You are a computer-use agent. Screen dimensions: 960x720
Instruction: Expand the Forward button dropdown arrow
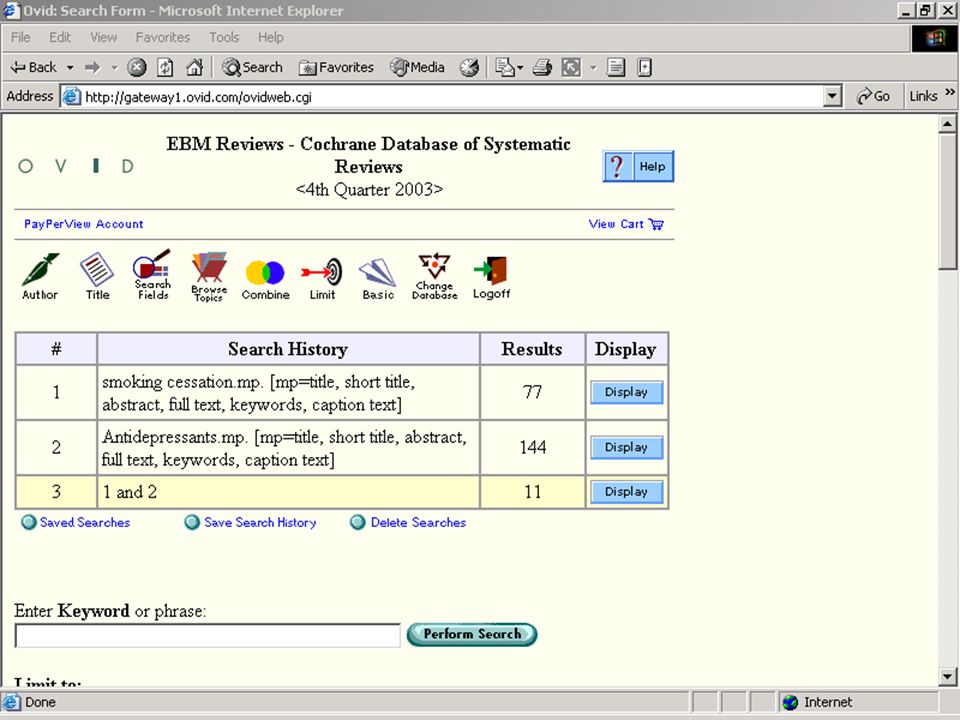click(x=114, y=67)
